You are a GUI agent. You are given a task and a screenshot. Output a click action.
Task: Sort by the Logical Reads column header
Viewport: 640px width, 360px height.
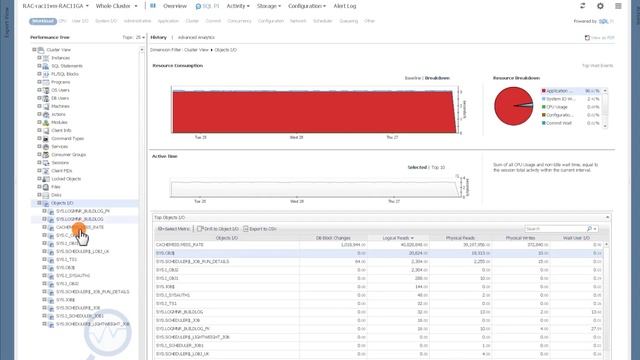tap(398, 238)
